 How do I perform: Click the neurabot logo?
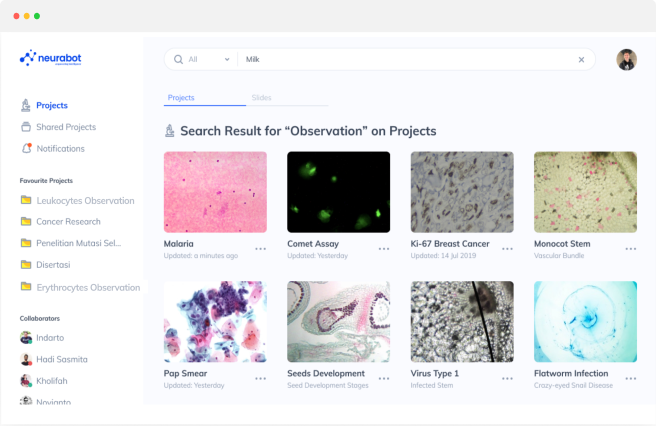[51, 58]
